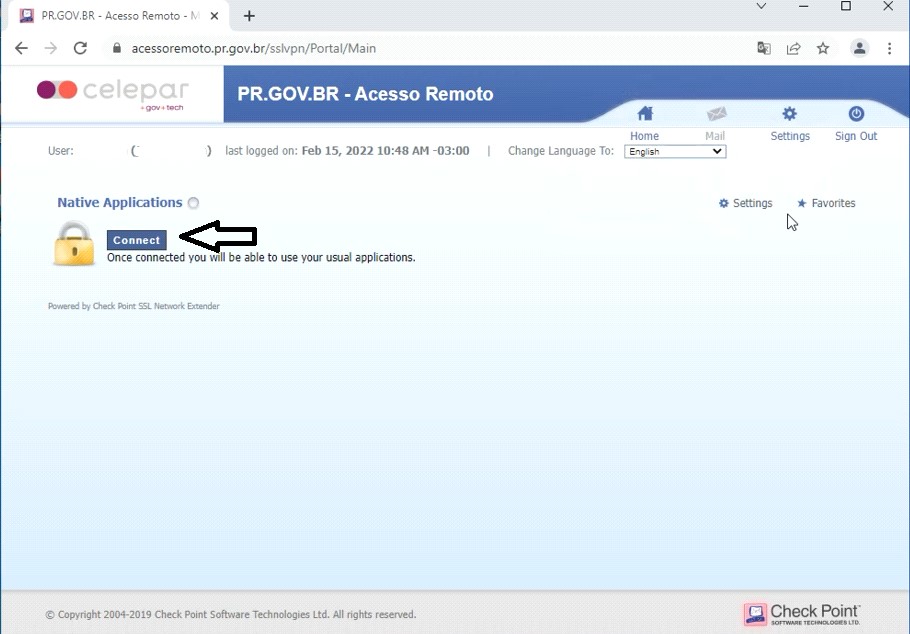910x634 pixels.
Task: Expand the Change Language dropdown
Action: tap(675, 152)
